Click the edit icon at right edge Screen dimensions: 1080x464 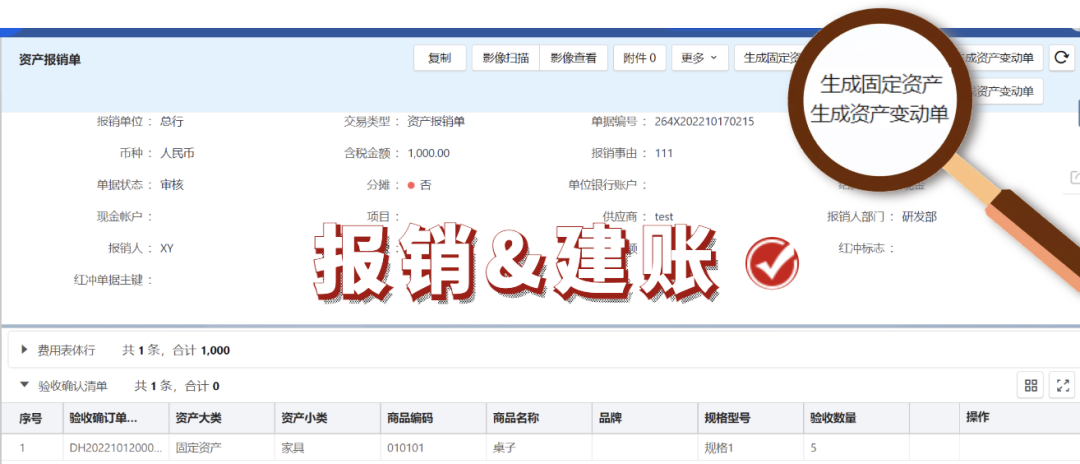1074,178
